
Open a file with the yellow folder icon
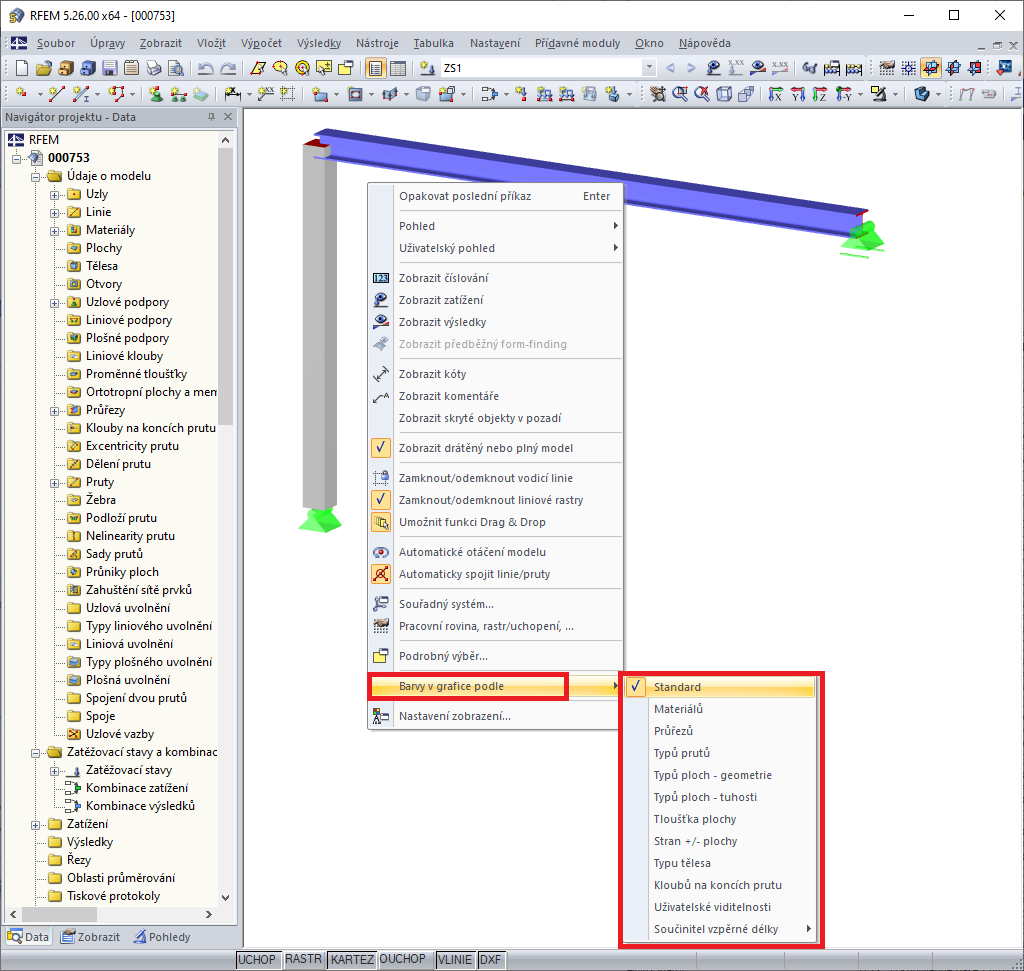click(x=44, y=68)
